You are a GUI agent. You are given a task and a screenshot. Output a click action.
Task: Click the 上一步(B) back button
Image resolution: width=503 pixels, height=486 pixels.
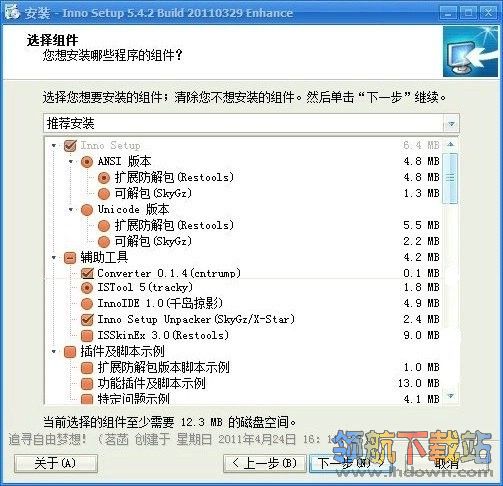pyautogui.click(x=265, y=463)
